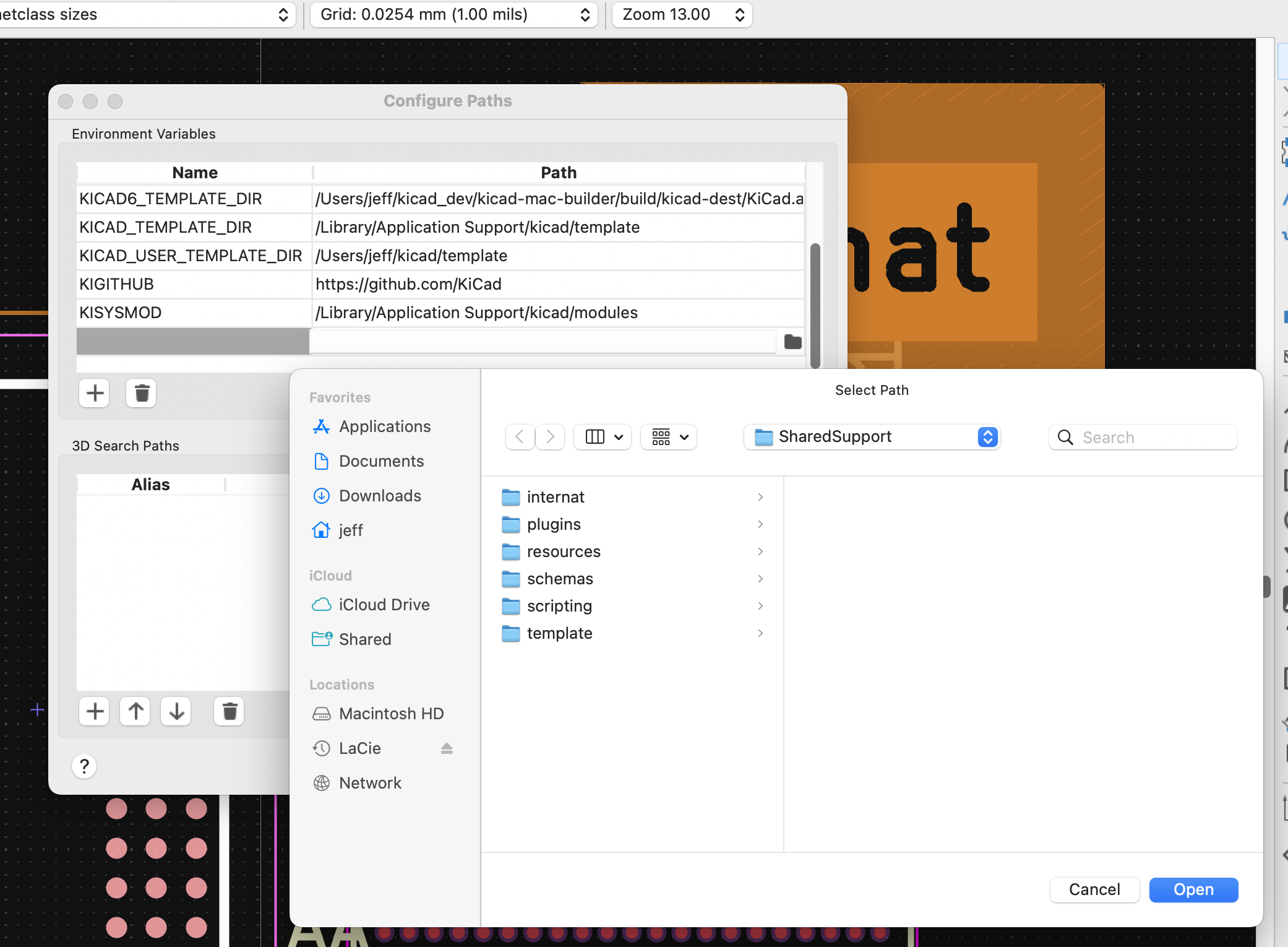Screen dimensions: 1288x947
Task: Move the selected 3D alias up
Action: tap(135, 711)
